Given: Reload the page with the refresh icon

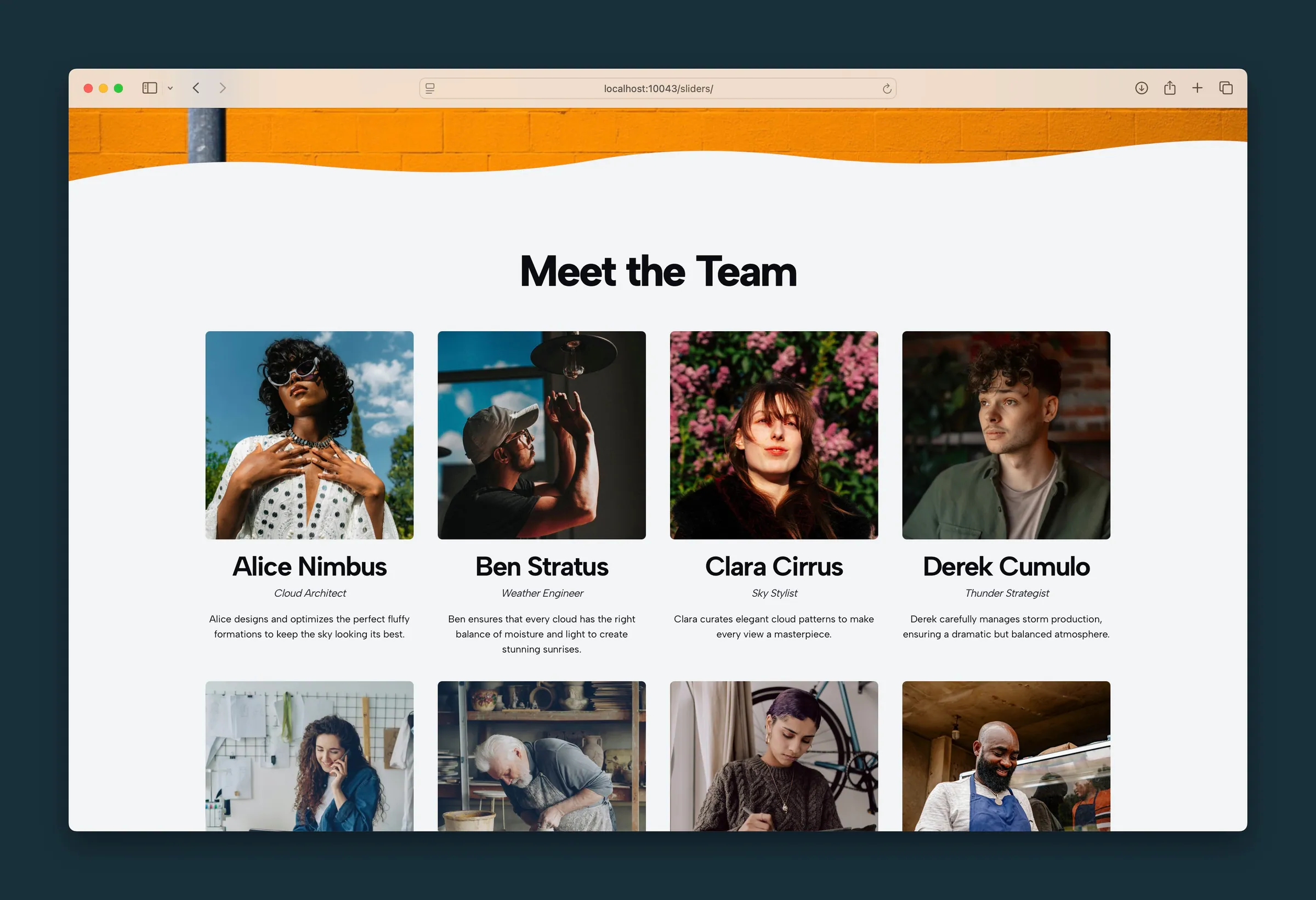Looking at the screenshot, I should pyautogui.click(x=887, y=88).
